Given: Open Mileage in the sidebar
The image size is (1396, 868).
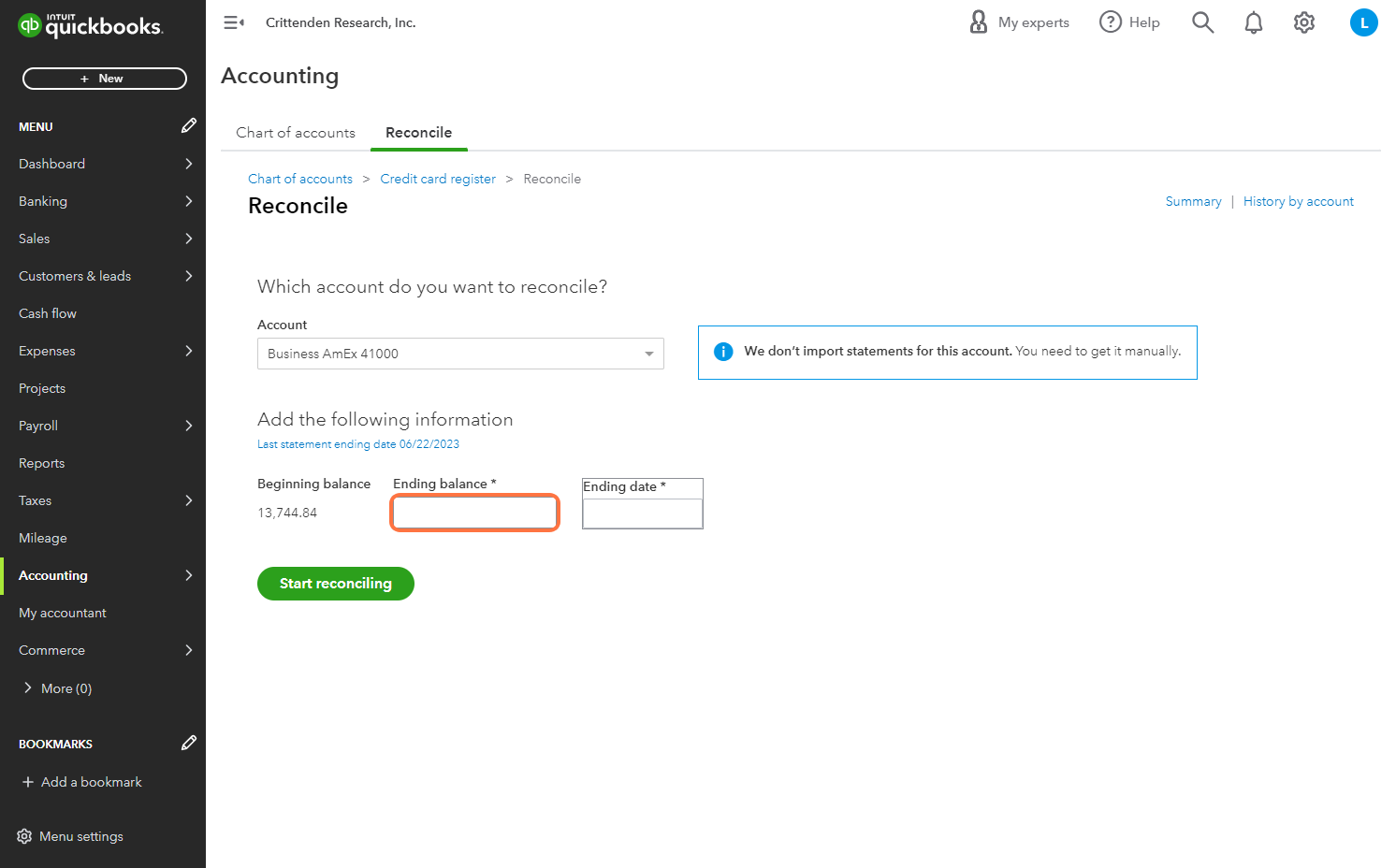Looking at the screenshot, I should (x=43, y=538).
